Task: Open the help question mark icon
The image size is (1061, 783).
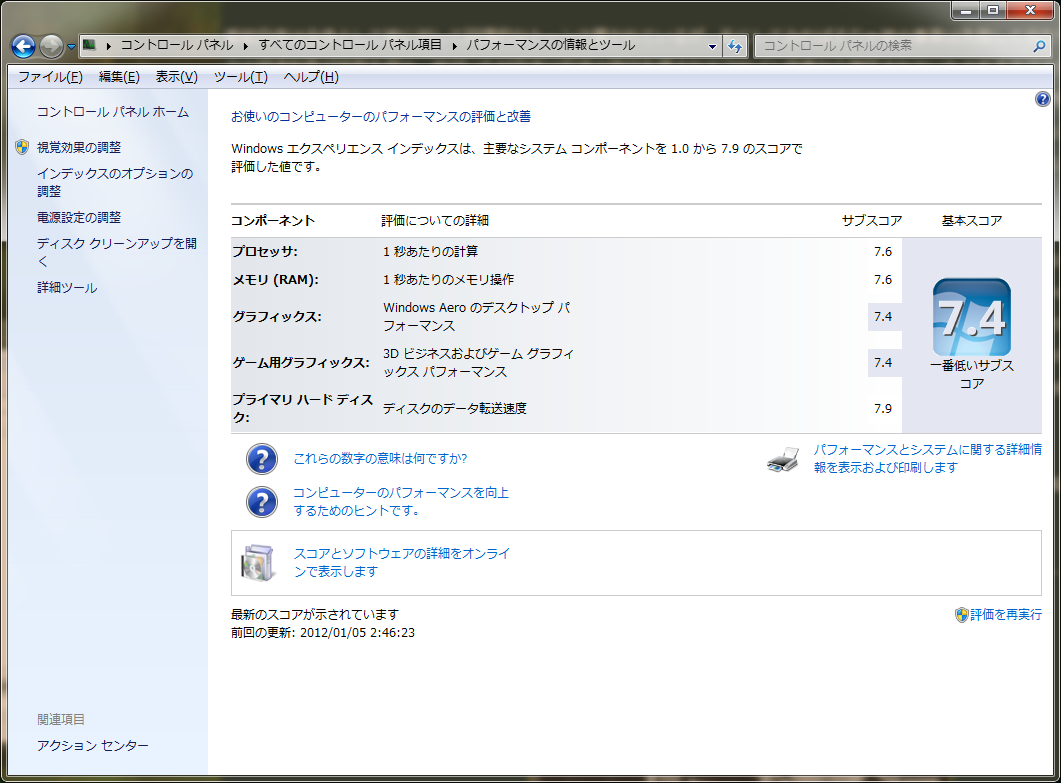Action: click(1042, 99)
